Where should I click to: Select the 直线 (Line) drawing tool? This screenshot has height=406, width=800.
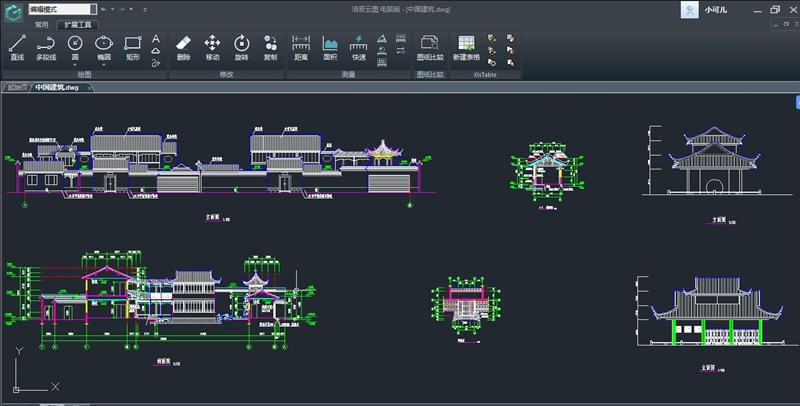tap(17, 47)
